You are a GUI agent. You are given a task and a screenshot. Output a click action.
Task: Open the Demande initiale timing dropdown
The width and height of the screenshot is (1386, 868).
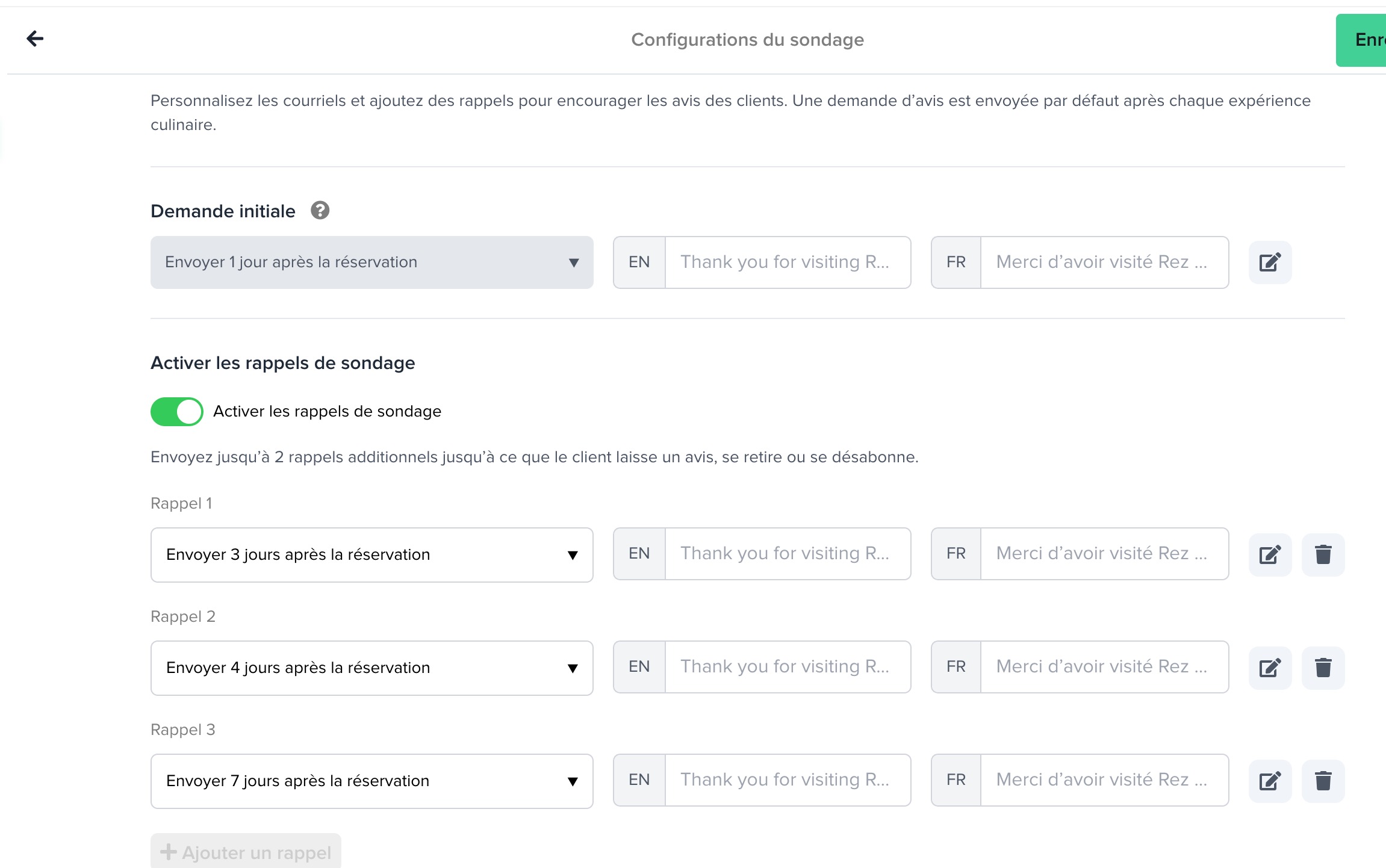pos(371,262)
